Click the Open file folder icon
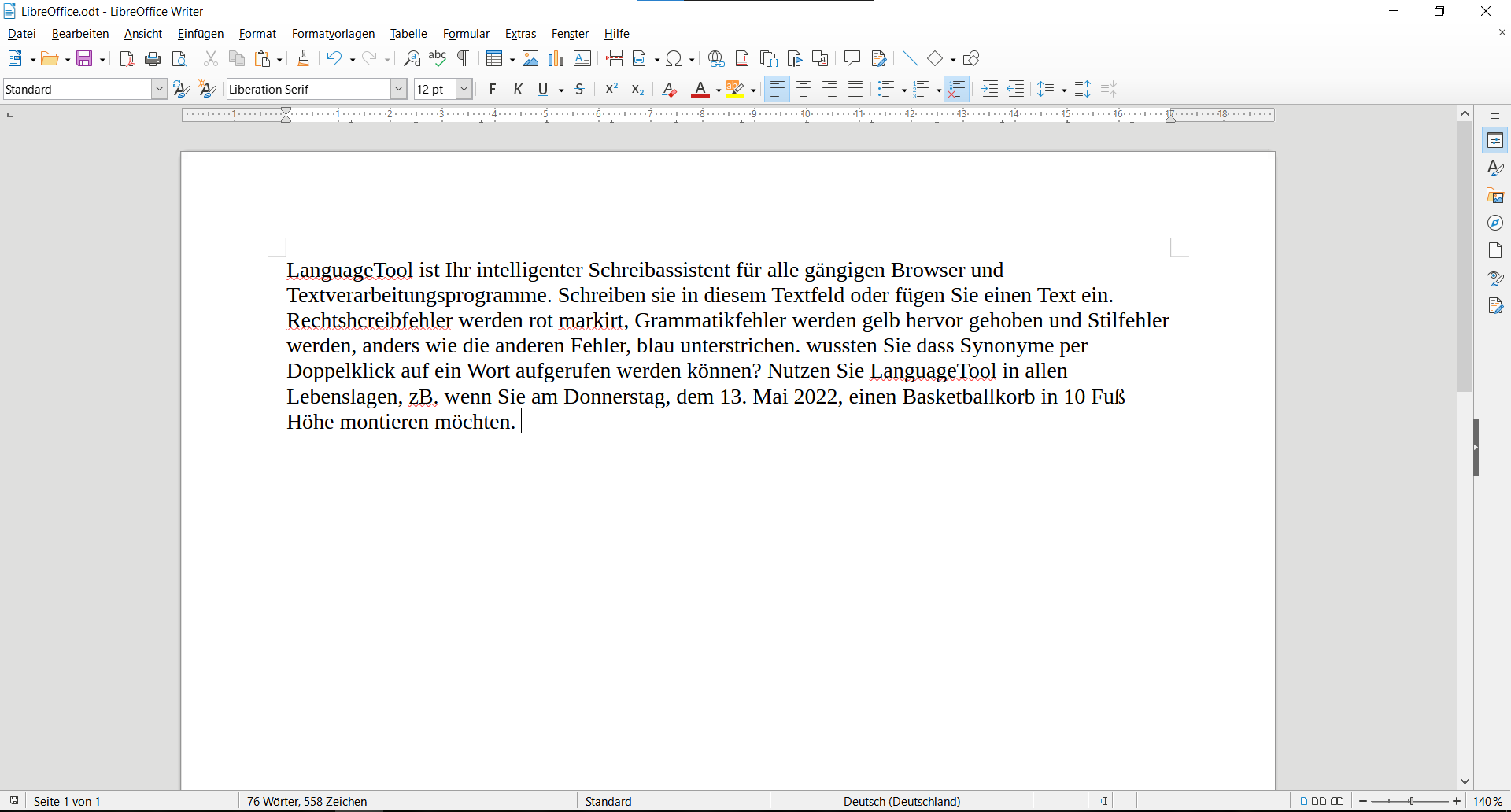Screen dimensions: 1511x812 coord(50,59)
